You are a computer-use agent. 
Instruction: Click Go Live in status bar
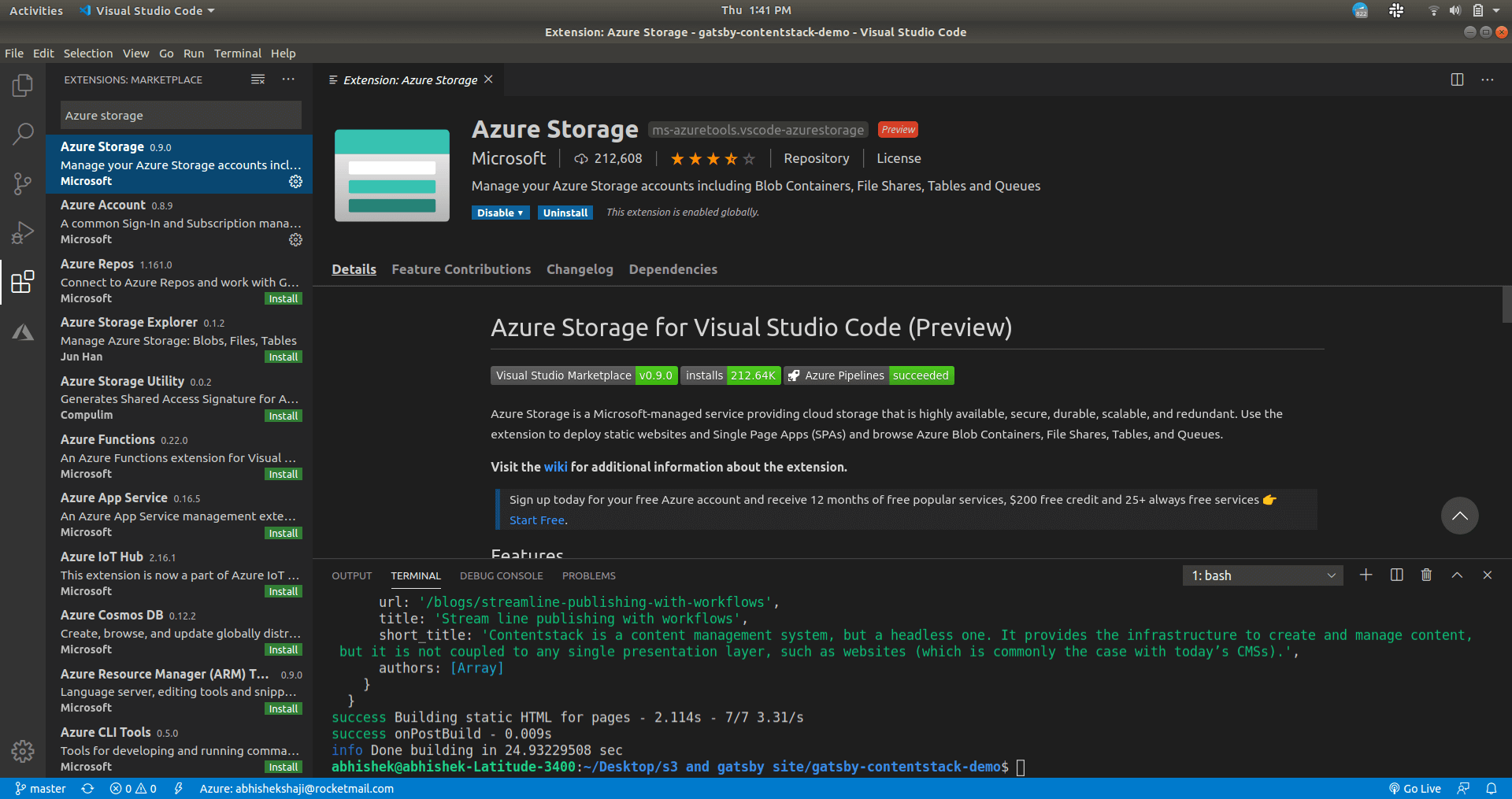1415,788
